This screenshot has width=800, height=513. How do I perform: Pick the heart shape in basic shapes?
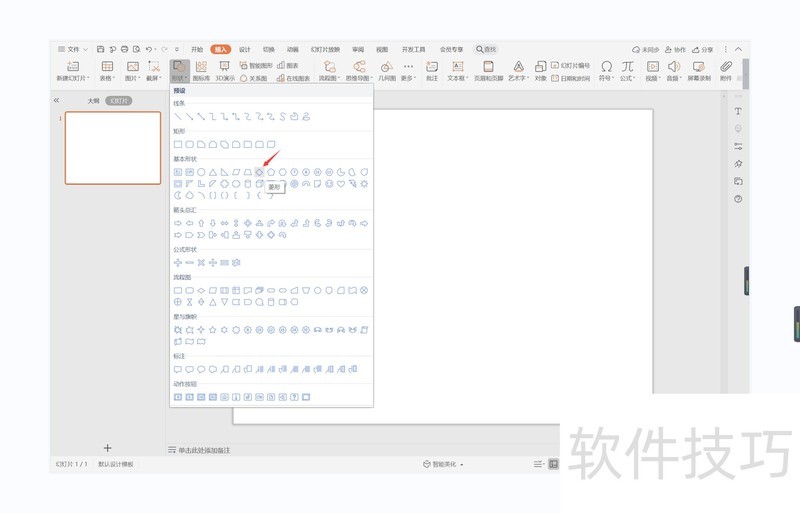point(341,184)
